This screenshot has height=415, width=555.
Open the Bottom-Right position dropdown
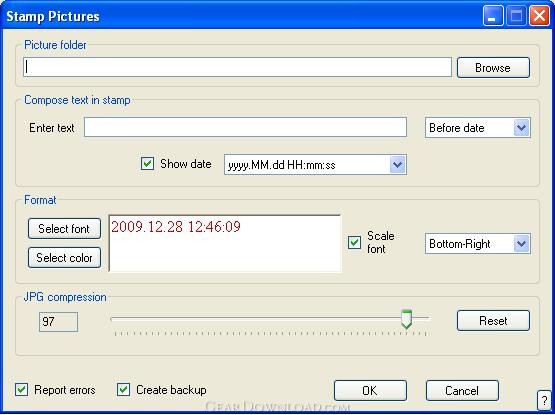478,244
